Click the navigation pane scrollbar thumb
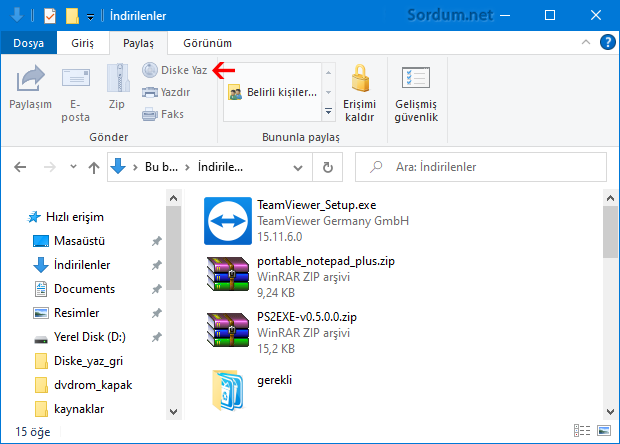This screenshot has height=444, width=620. click(x=173, y=248)
